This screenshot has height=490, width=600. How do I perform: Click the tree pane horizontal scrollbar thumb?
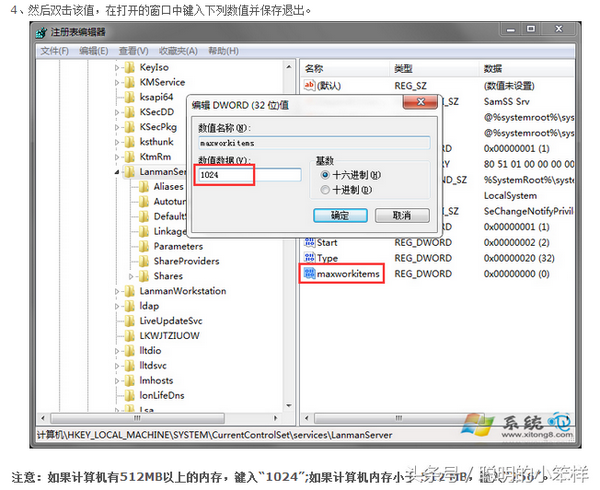click(x=137, y=418)
